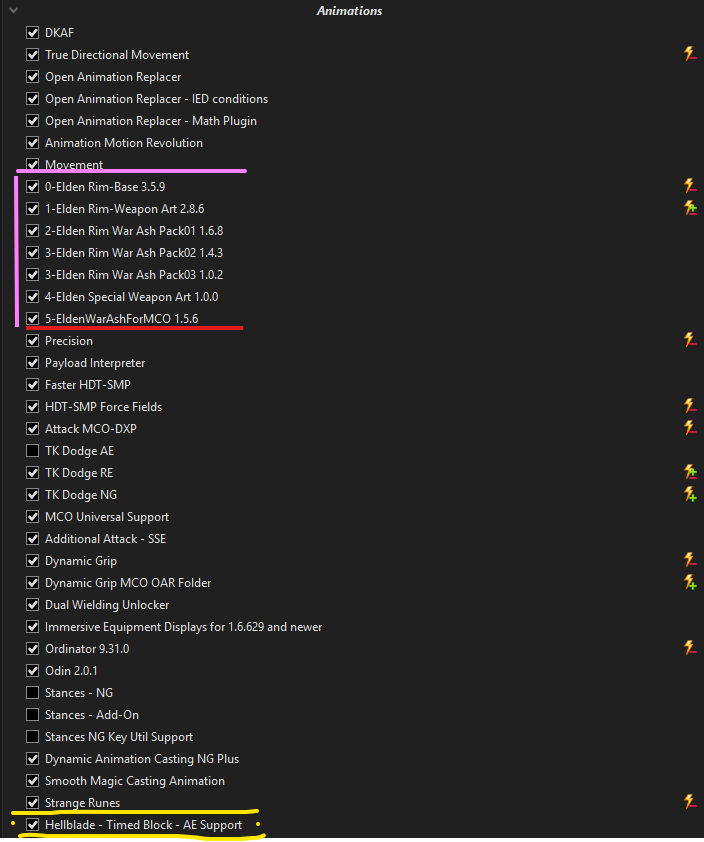Uncheck True Directional Movement

click(x=33, y=55)
